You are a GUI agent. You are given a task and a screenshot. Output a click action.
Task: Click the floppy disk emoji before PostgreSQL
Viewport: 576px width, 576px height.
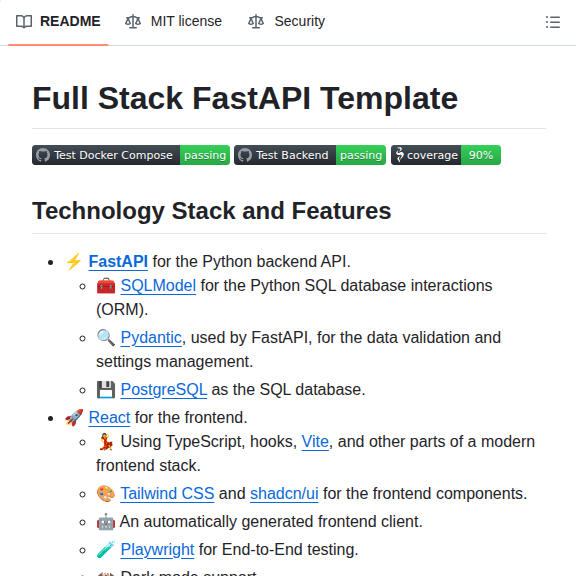point(106,390)
